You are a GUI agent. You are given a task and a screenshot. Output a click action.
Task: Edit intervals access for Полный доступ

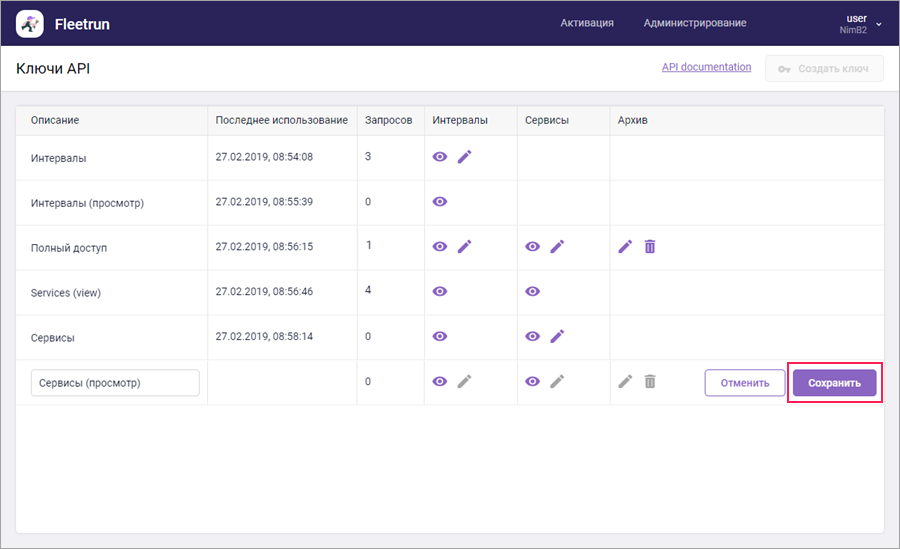[464, 246]
